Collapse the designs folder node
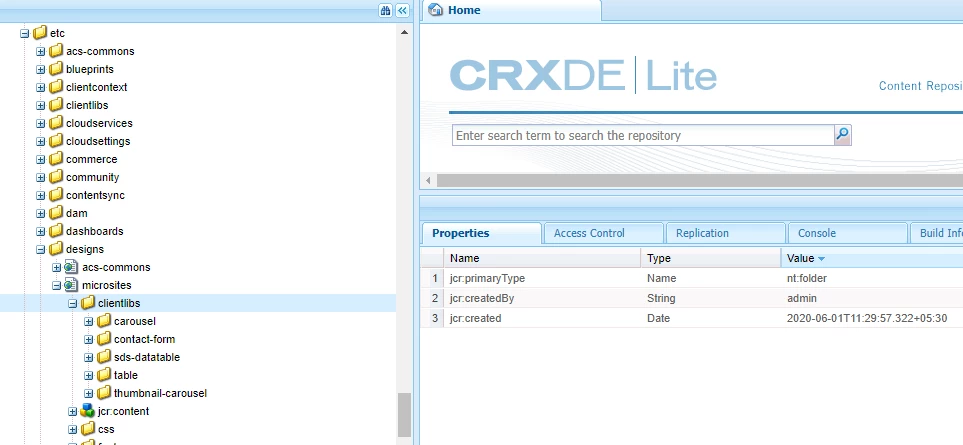Viewport: 963px width, 445px height. [x=41, y=249]
